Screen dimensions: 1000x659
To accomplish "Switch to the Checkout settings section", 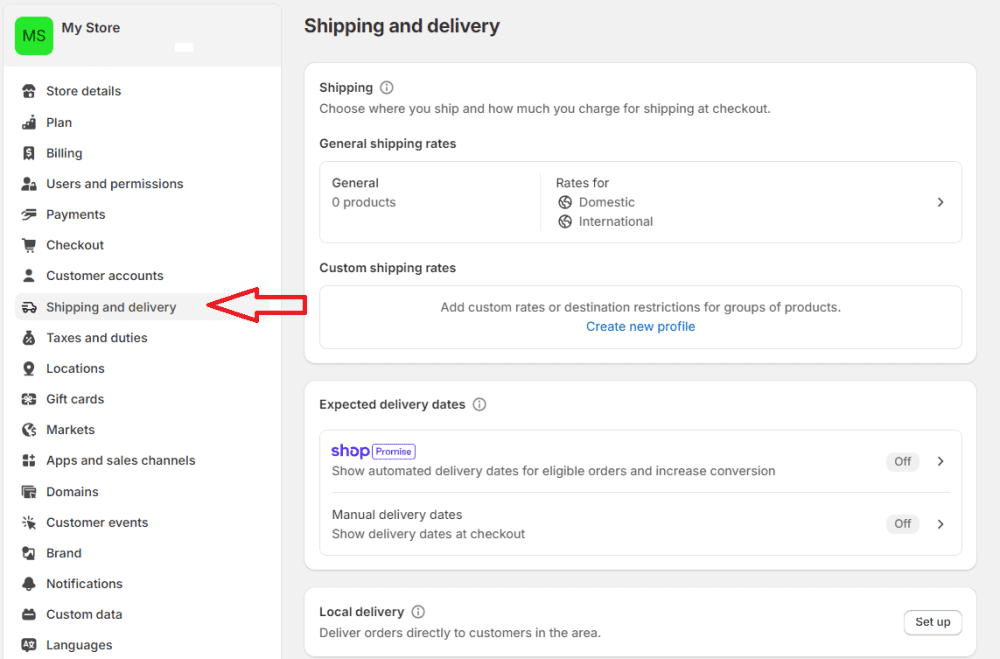I will point(75,244).
